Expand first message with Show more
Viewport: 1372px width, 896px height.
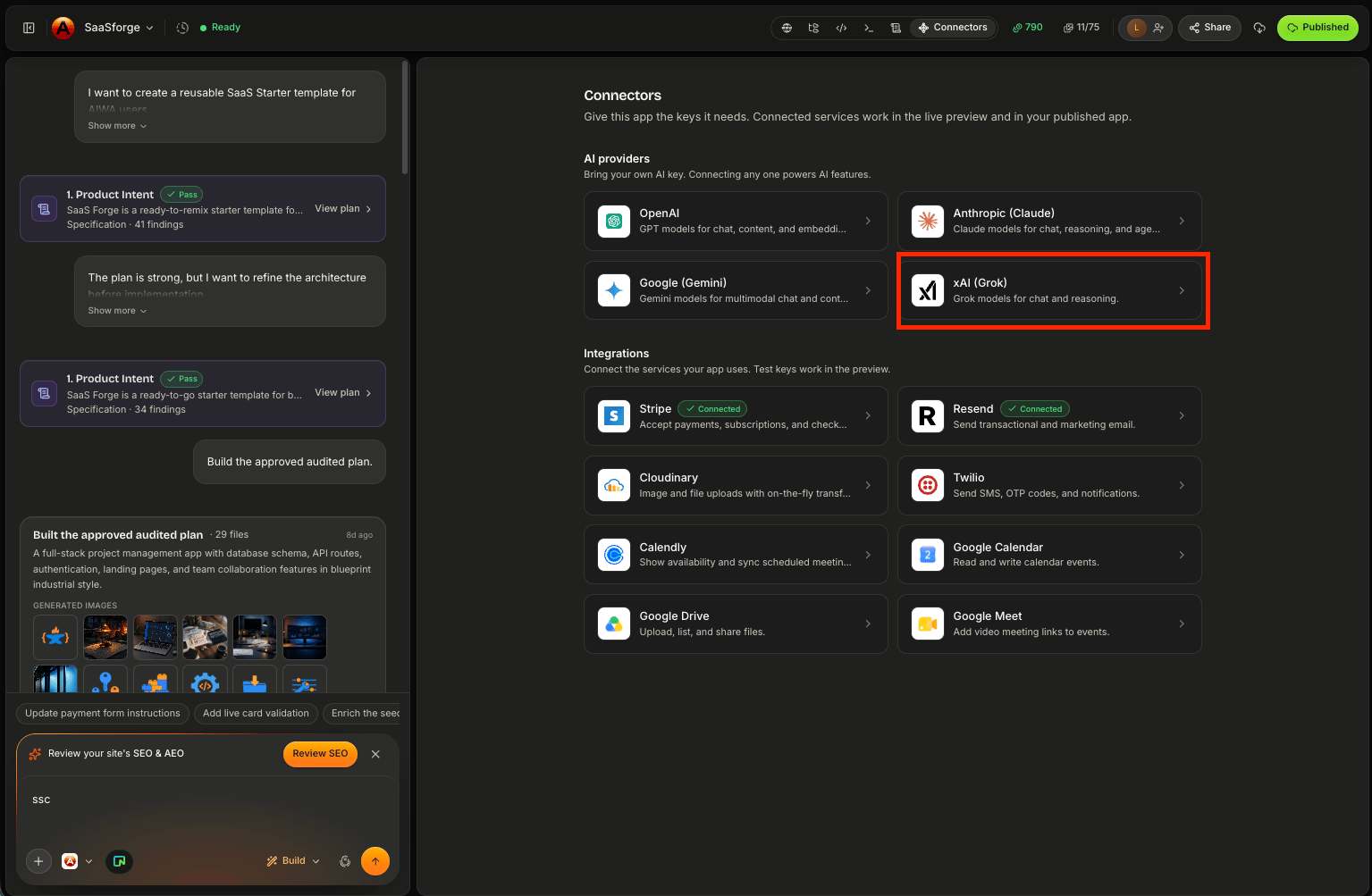pyautogui.click(x=117, y=126)
